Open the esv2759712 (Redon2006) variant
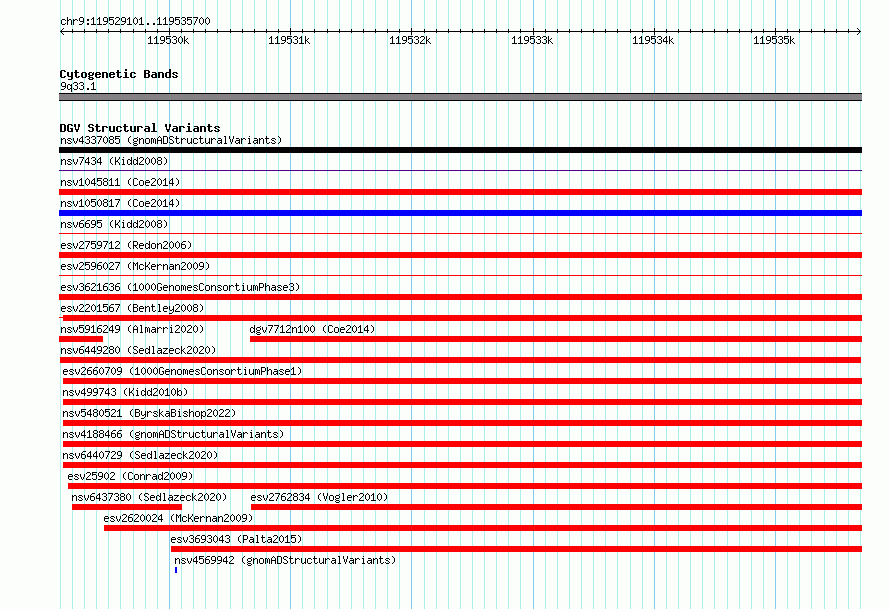This screenshot has height=609, width=890. click(126, 245)
